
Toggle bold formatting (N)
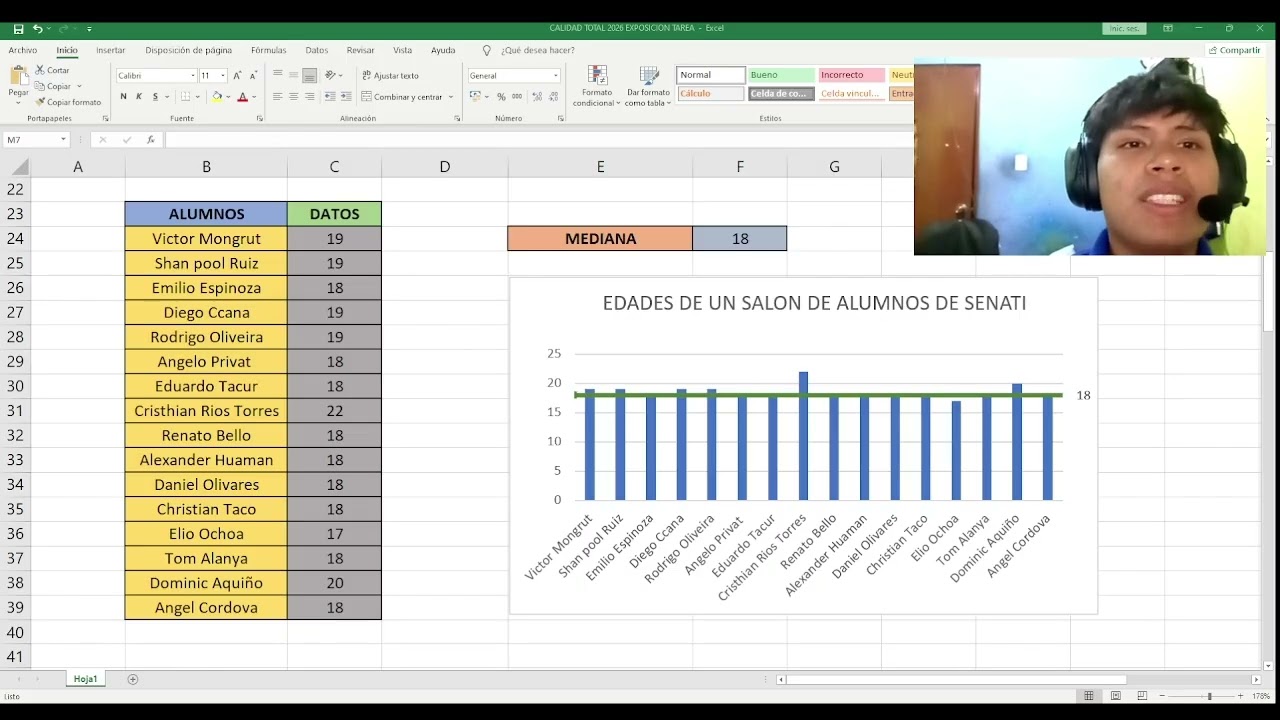(x=124, y=97)
